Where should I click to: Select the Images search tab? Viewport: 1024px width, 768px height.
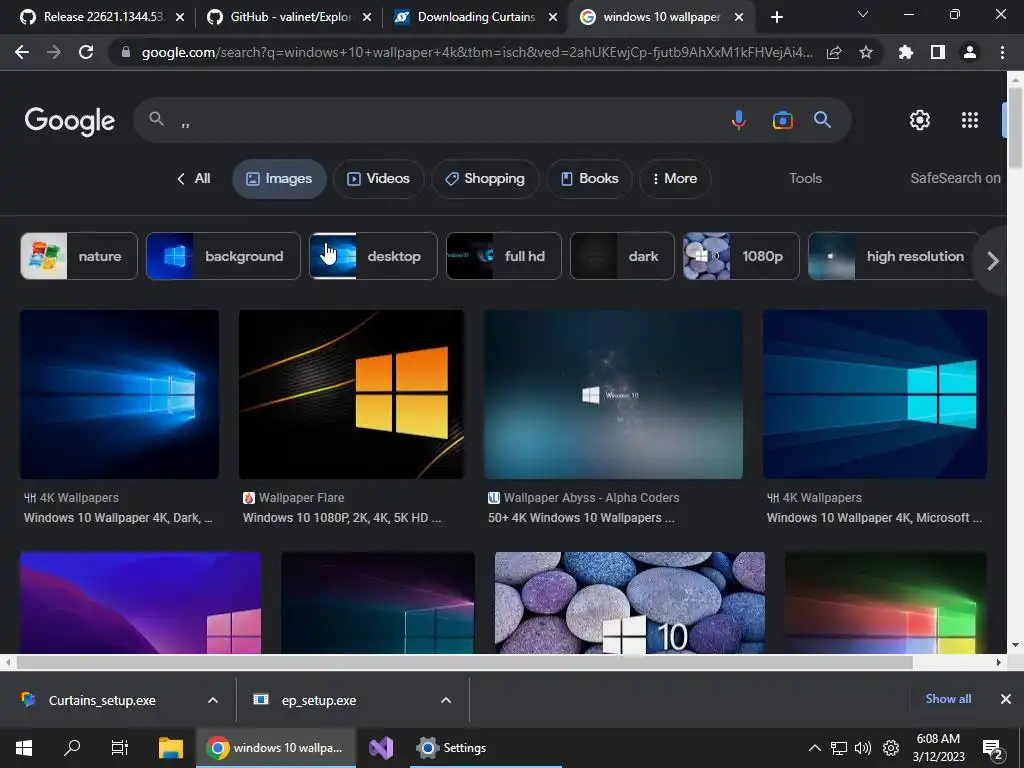pos(280,178)
